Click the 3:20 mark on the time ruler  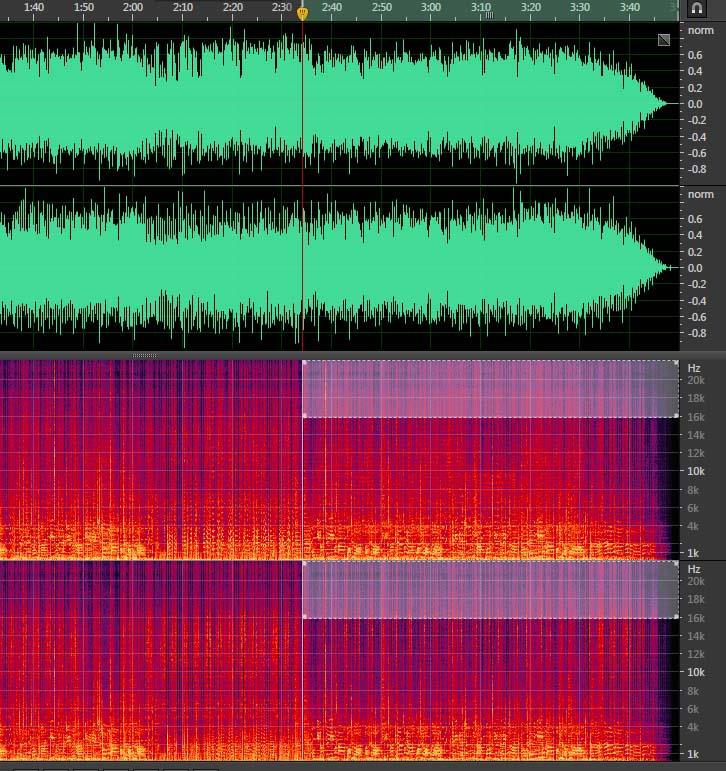(x=531, y=7)
